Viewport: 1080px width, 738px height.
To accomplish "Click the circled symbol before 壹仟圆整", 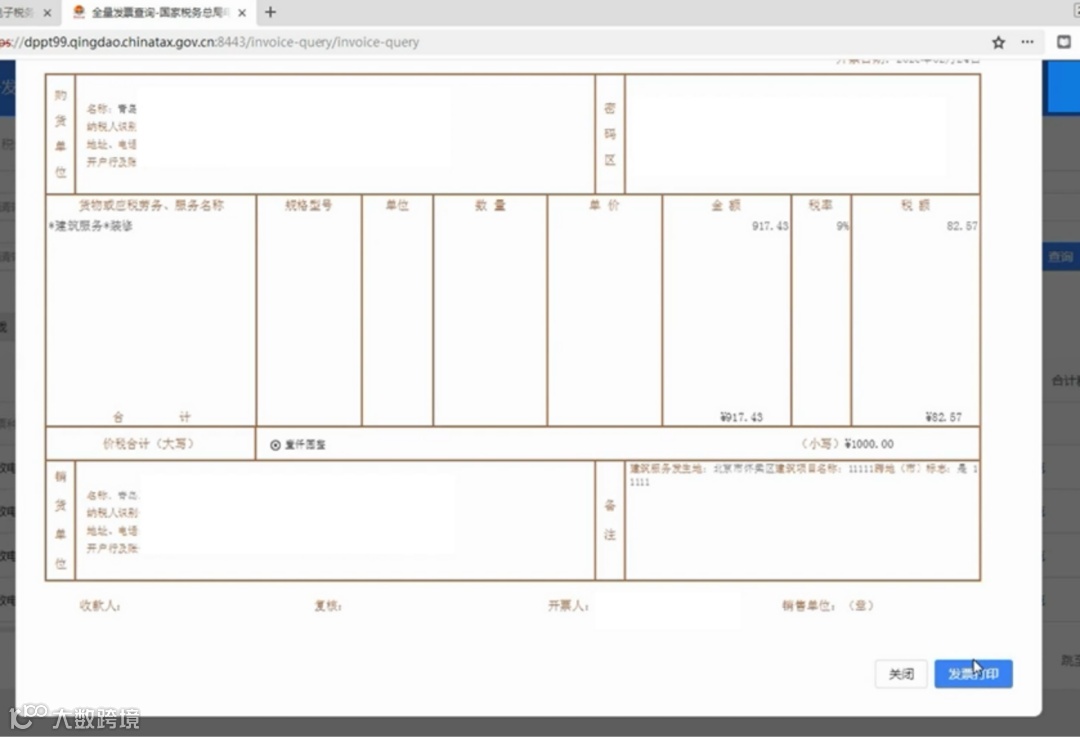I will coord(276,445).
